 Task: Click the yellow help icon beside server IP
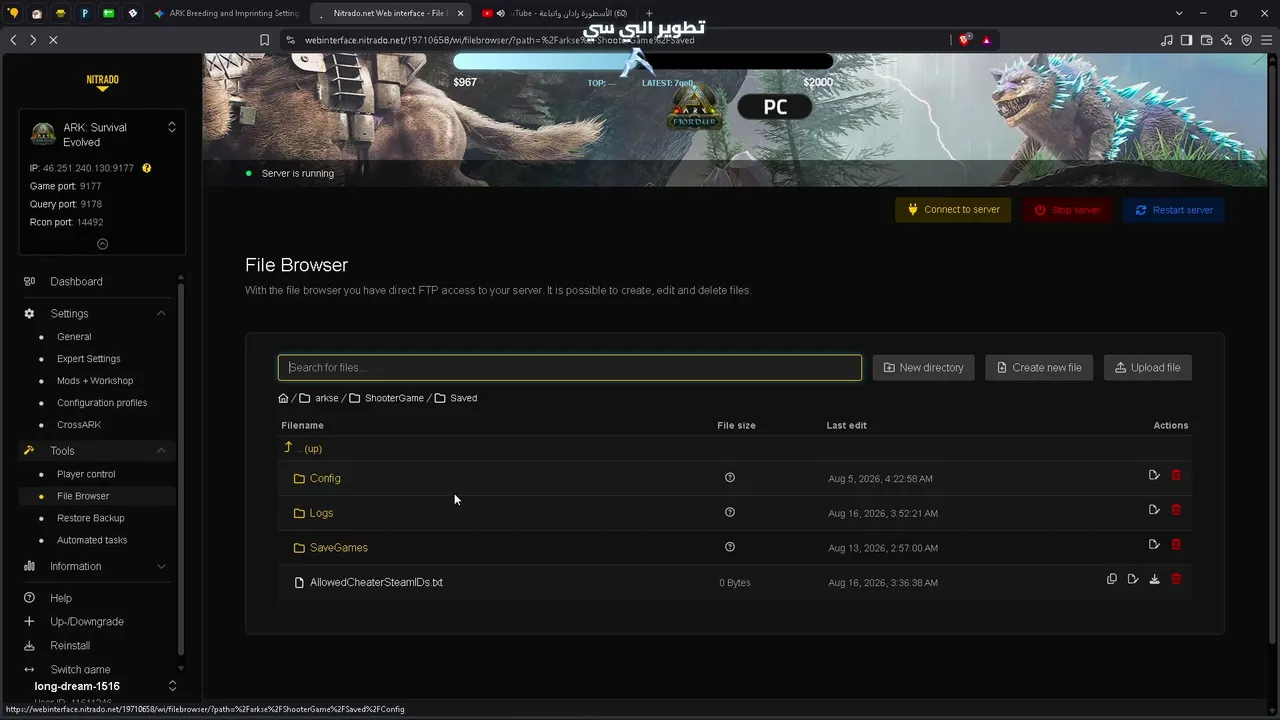147,168
